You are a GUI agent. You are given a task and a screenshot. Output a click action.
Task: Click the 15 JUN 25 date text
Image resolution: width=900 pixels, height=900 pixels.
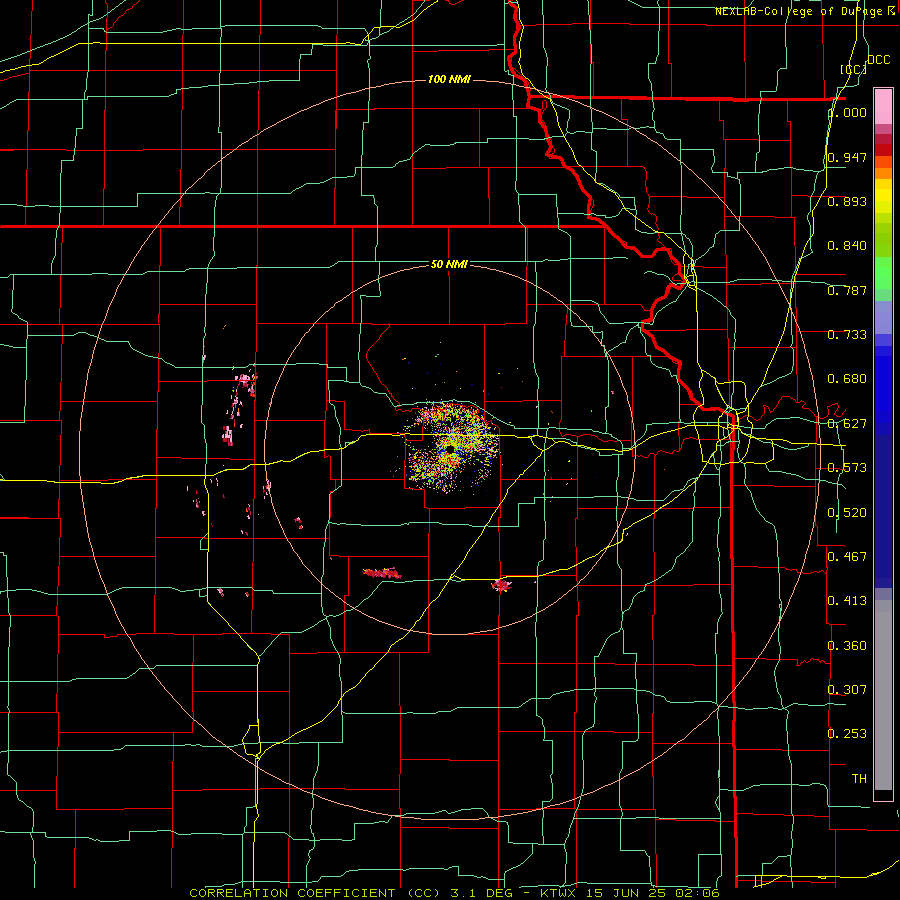(623, 893)
